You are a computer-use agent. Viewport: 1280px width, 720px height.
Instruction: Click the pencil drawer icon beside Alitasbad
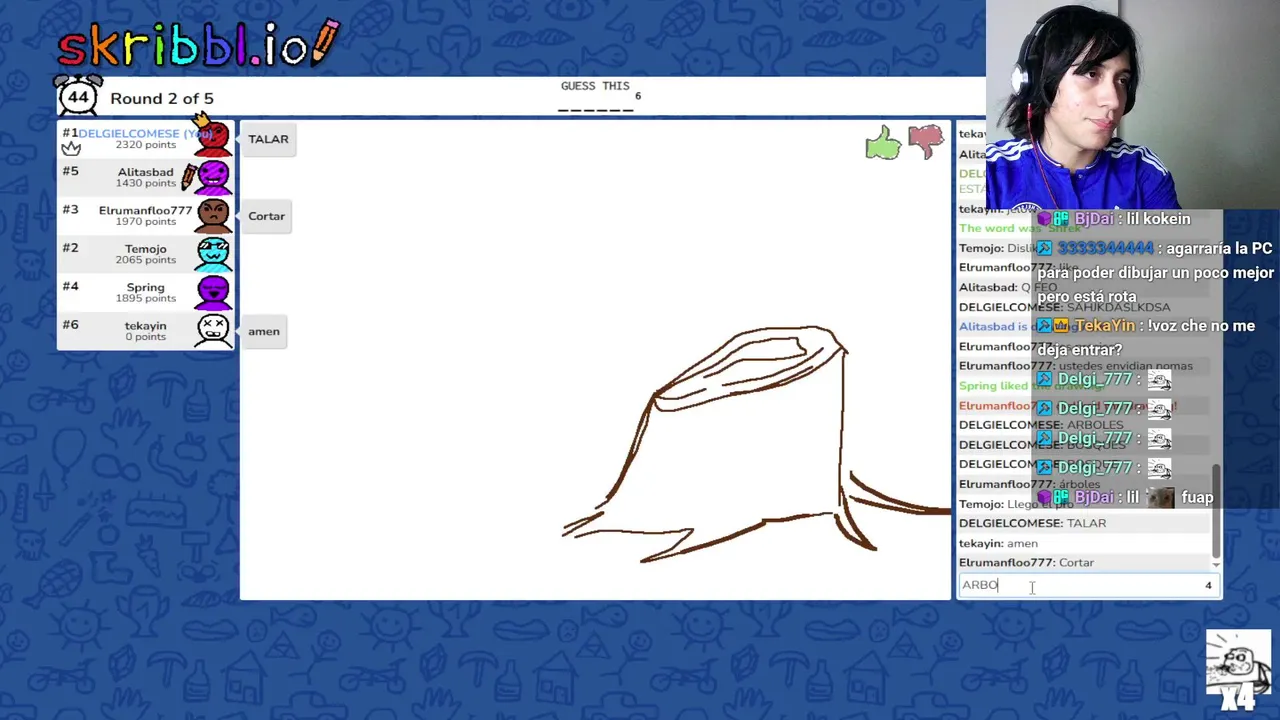click(188, 177)
